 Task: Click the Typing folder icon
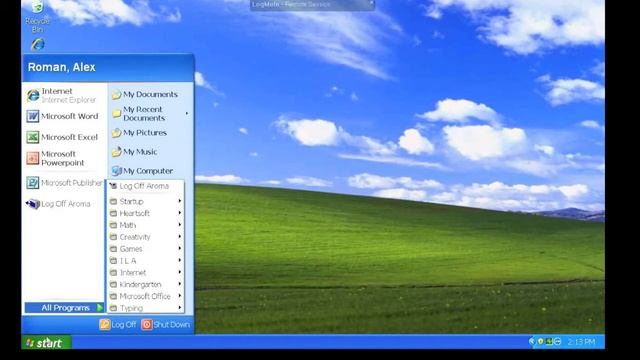113,308
